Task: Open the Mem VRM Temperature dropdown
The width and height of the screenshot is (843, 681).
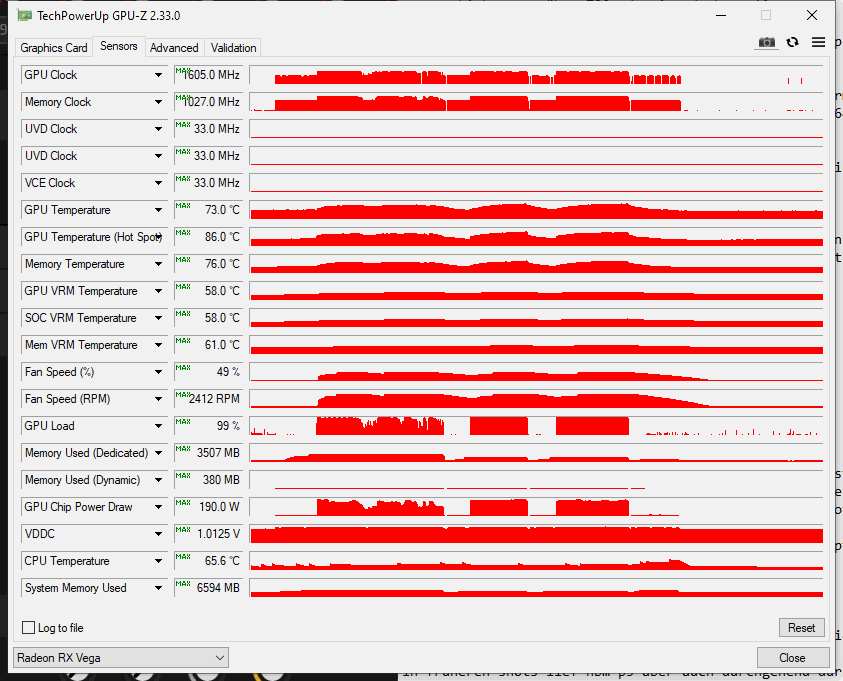Action: click(158, 345)
